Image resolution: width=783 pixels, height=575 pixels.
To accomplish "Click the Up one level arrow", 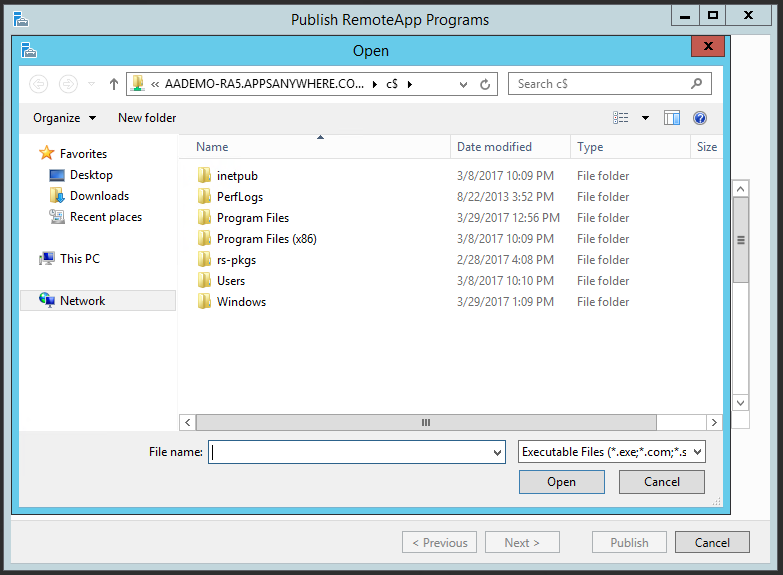I will [114, 84].
